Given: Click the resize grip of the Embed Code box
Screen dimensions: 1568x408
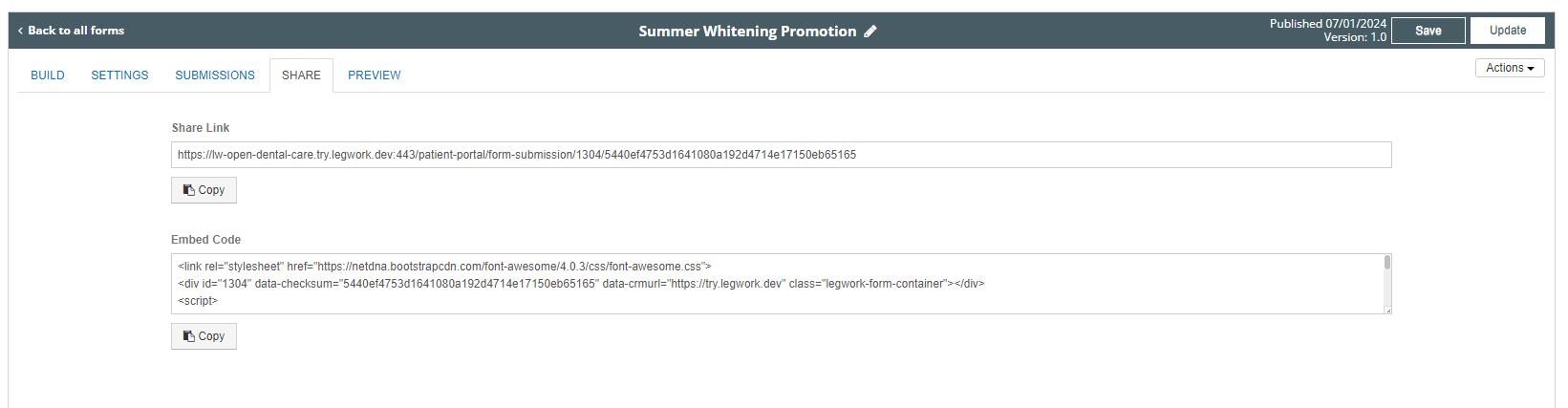Looking at the screenshot, I should (x=1387, y=310).
